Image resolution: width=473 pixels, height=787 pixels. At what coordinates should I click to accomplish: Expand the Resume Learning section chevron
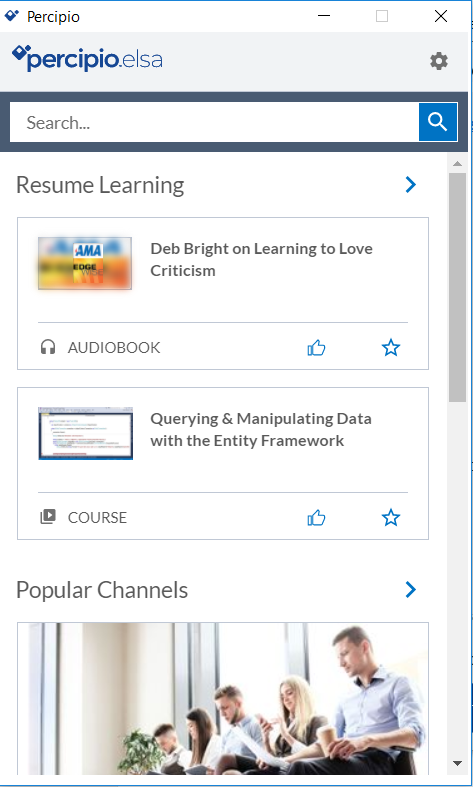(x=411, y=185)
